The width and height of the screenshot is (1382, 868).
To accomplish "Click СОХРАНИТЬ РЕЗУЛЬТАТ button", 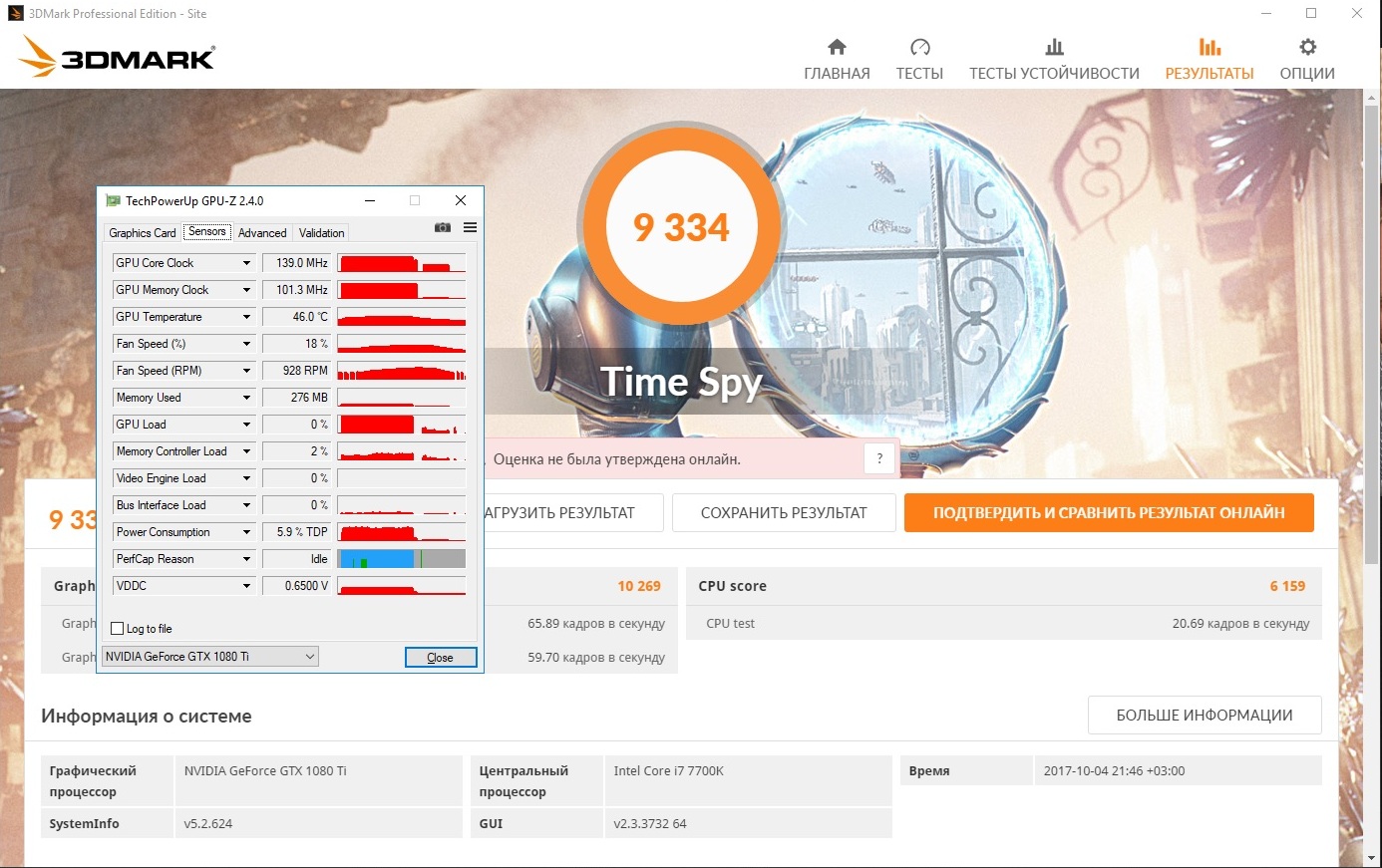I will [x=784, y=513].
